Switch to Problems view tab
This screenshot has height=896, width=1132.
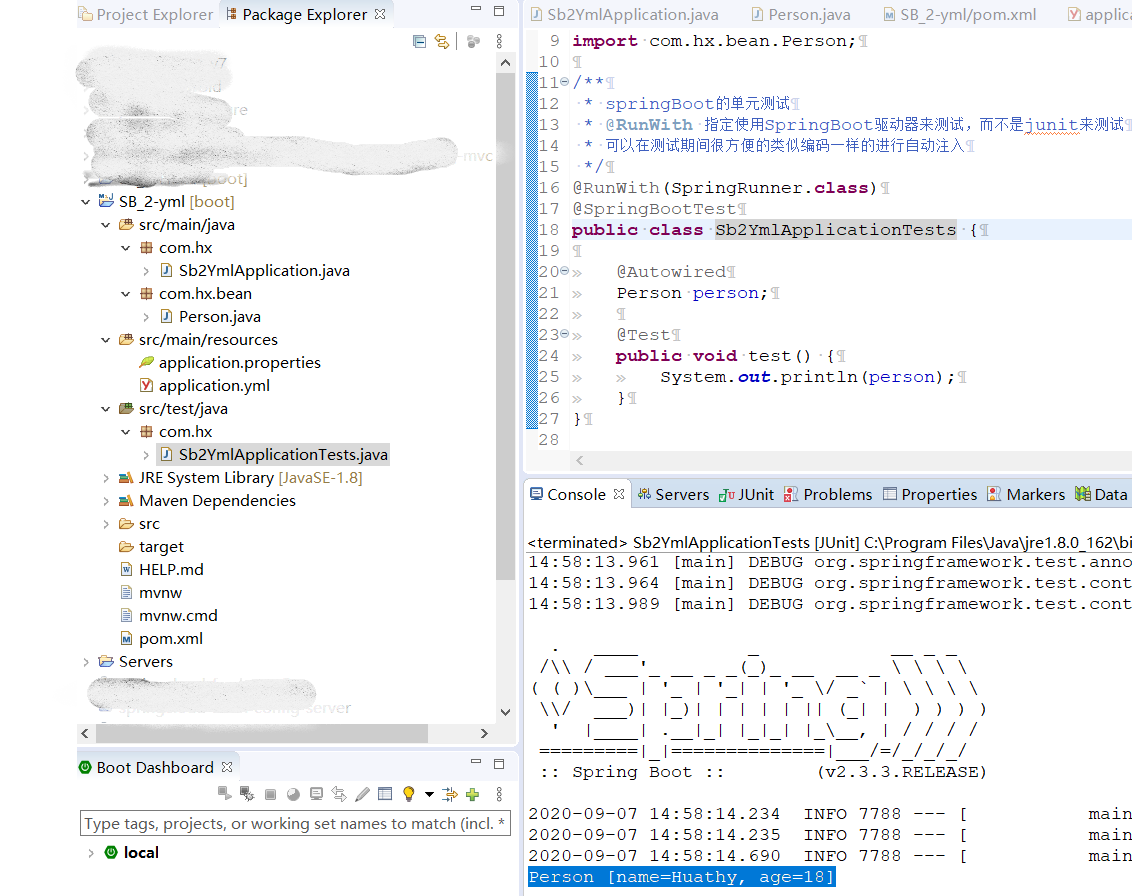(828, 495)
